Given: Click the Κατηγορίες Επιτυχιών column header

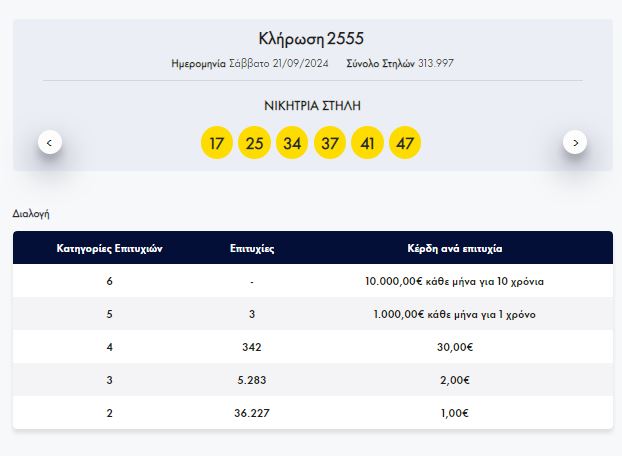Looking at the screenshot, I should tap(109, 248).
